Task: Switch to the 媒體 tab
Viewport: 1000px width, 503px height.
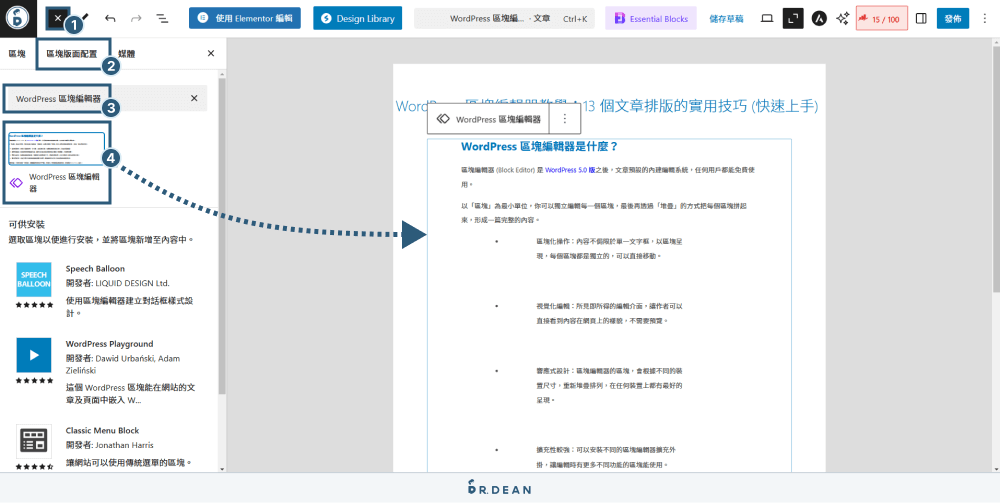Action: pyautogui.click(x=126, y=54)
